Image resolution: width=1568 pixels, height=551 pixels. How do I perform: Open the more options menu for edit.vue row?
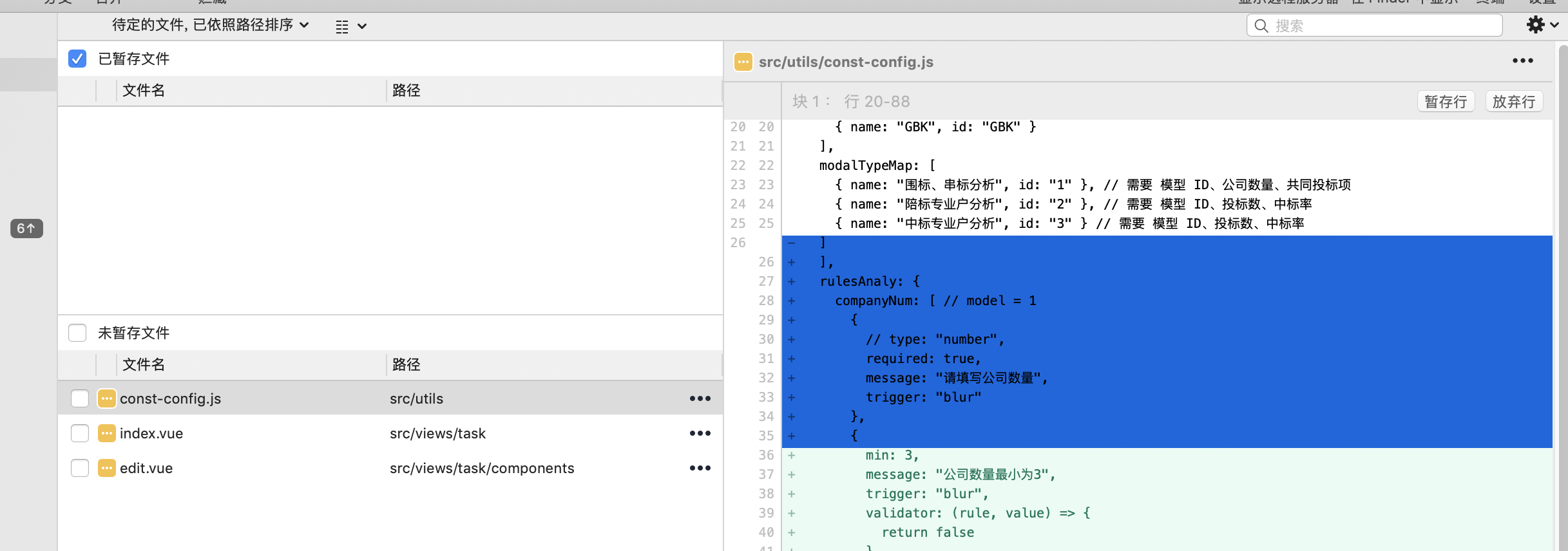(x=700, y=468)
